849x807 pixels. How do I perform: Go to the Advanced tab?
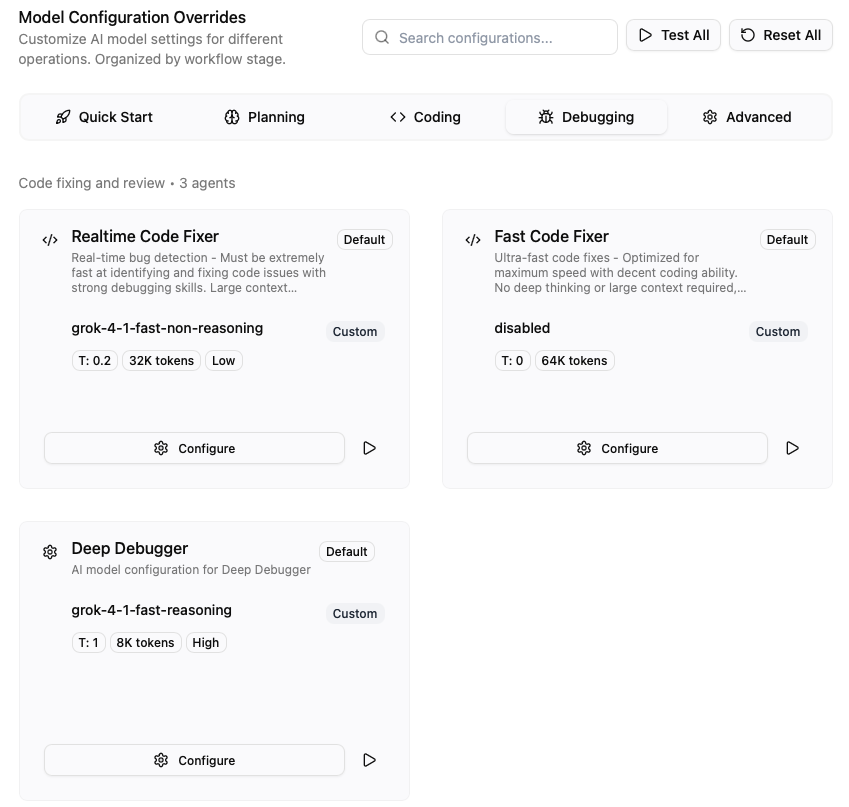tap(747, 117)
